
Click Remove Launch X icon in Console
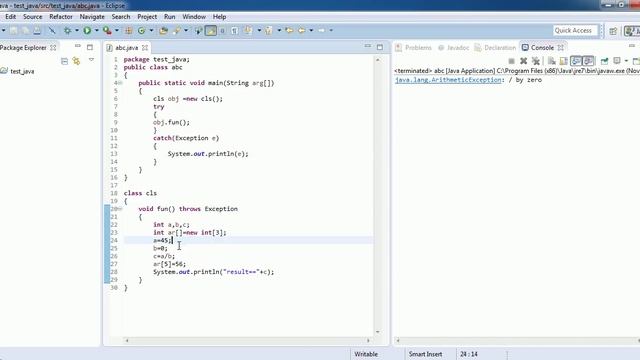524,61
